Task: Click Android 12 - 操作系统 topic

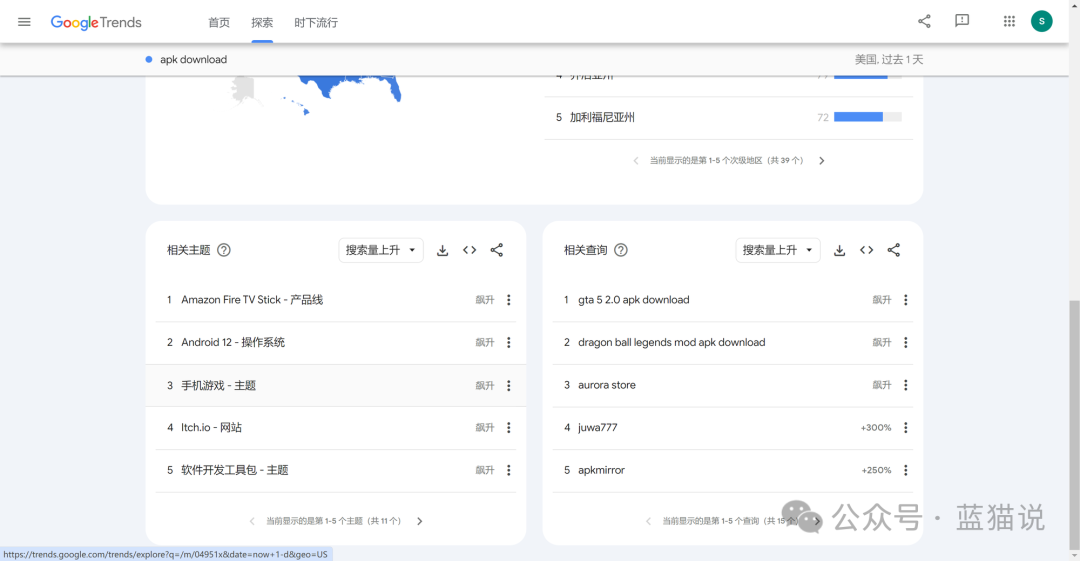Action: (x=233, y=343)
